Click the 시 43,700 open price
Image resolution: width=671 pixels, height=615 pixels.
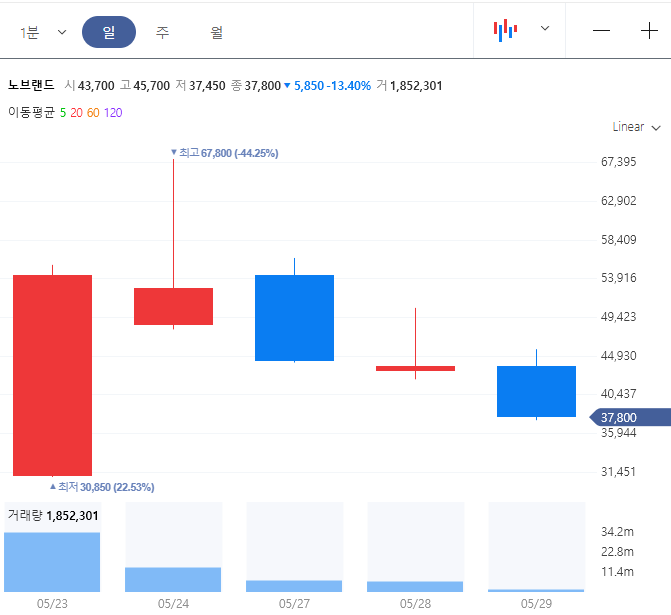89,86
